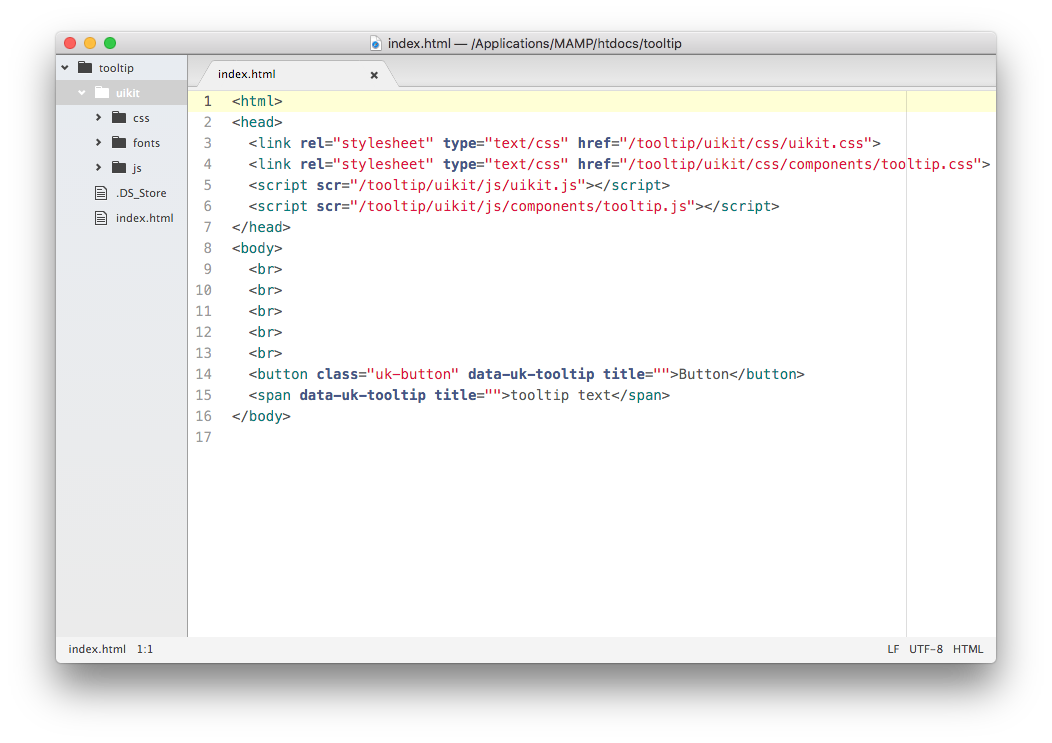Click index.html file name in status bar
This screenshot has height=743, width=1052.
[x=97, y=649]
